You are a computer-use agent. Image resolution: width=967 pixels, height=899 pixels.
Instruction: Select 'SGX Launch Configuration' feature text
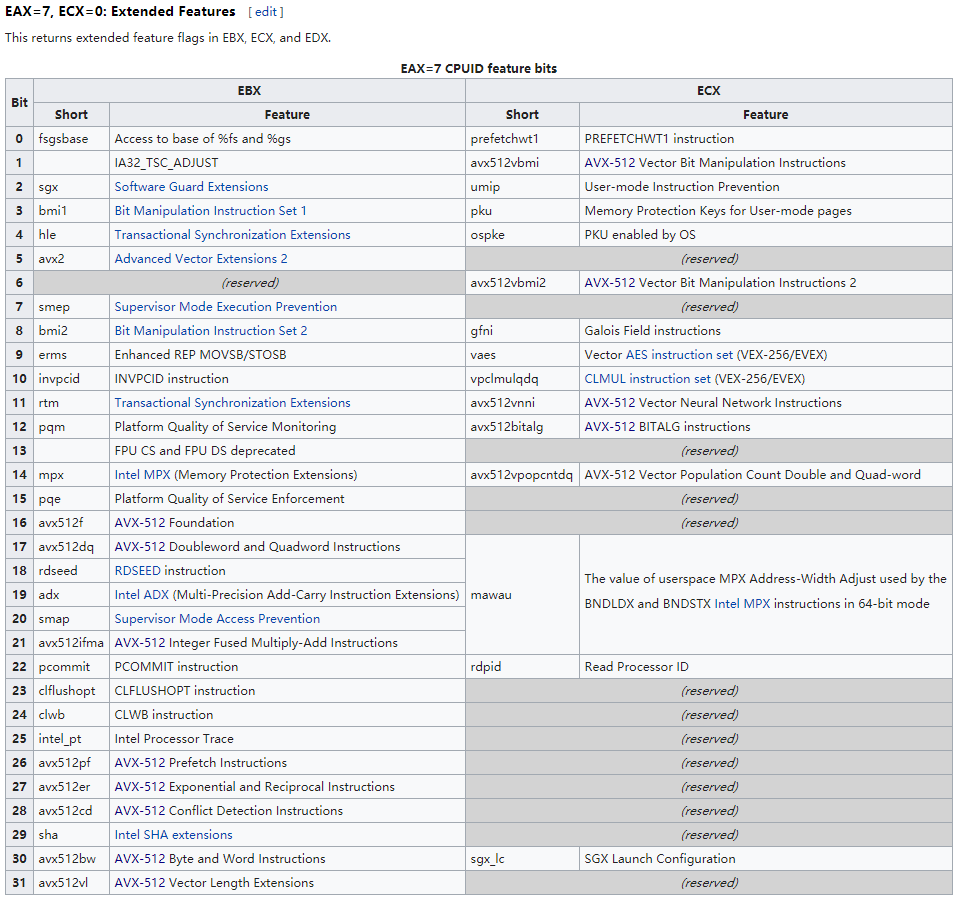point(660,860)
